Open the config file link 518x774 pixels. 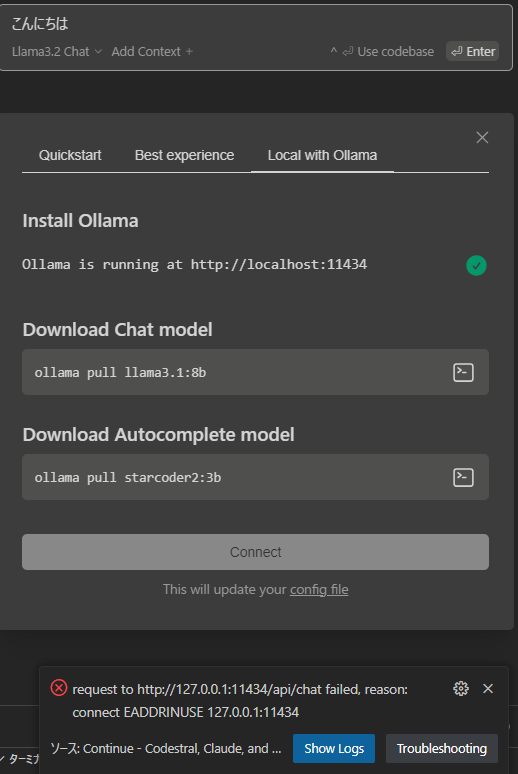(319, 589)
